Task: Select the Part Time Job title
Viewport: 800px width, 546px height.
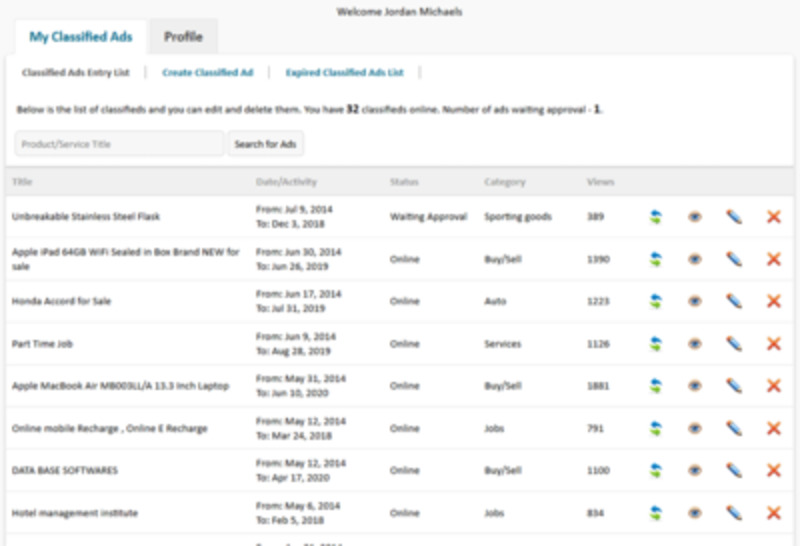Action: (x=42, y=344)
